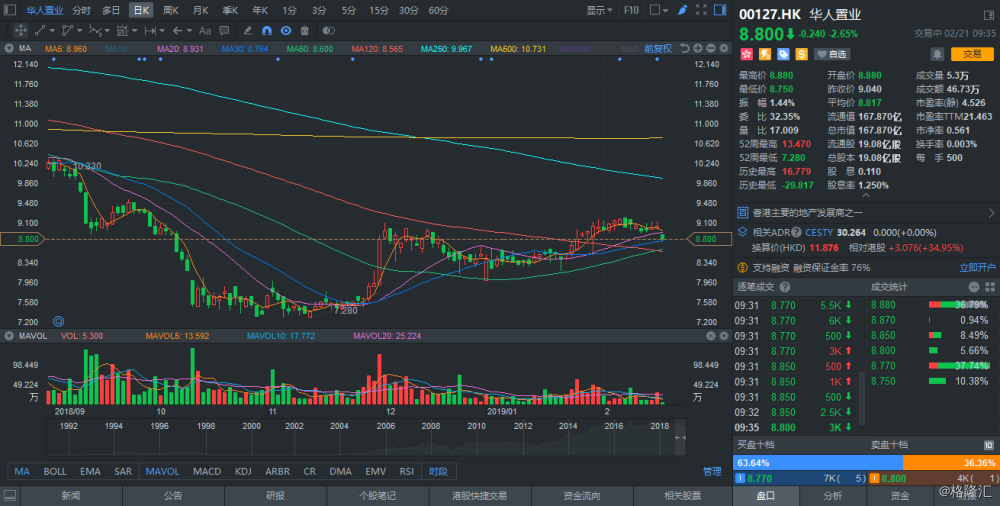The height and width of the screenshot is (506, 1000).
Task: Activate the blue paintbrush drawing icon
Action: (682, 10)
